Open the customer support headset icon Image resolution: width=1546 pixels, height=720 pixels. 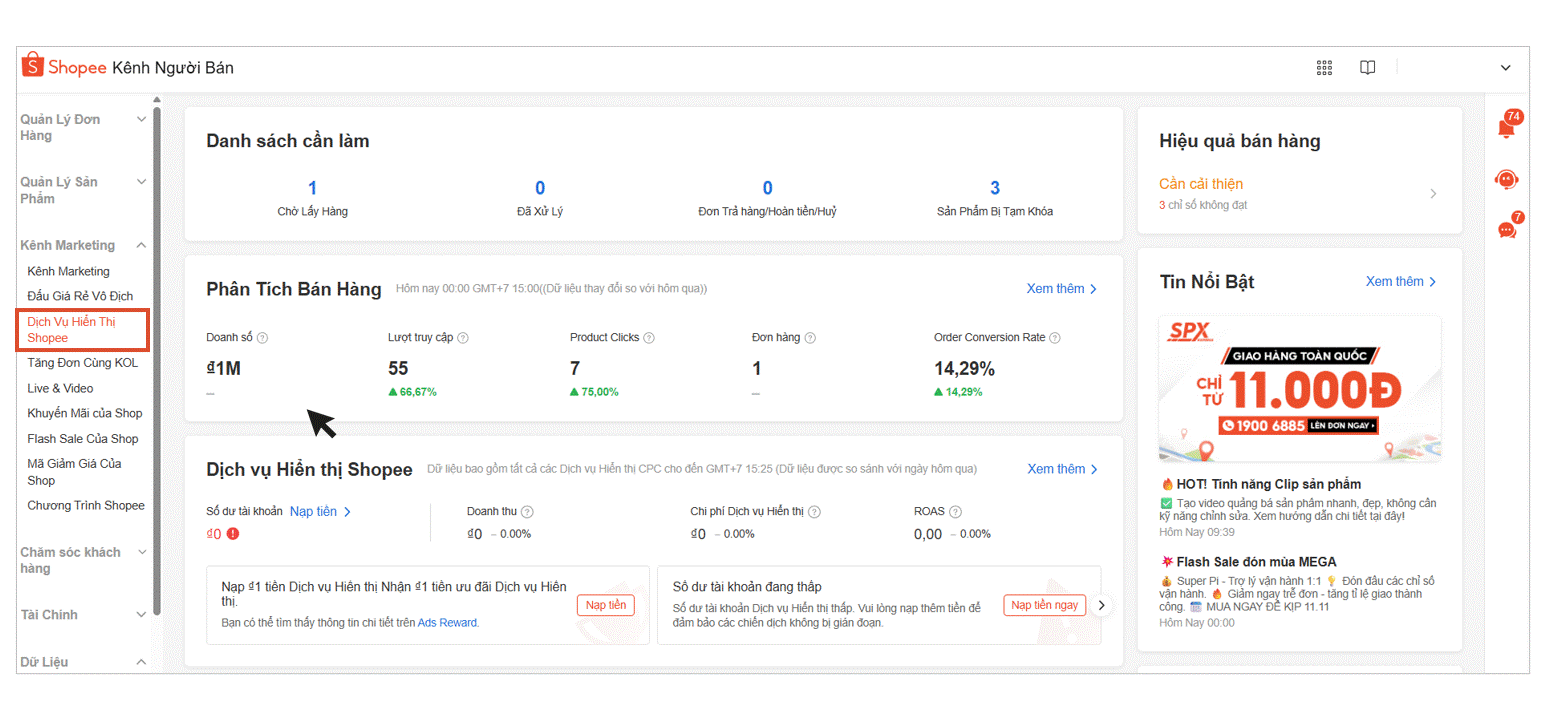pos(1506,180)
